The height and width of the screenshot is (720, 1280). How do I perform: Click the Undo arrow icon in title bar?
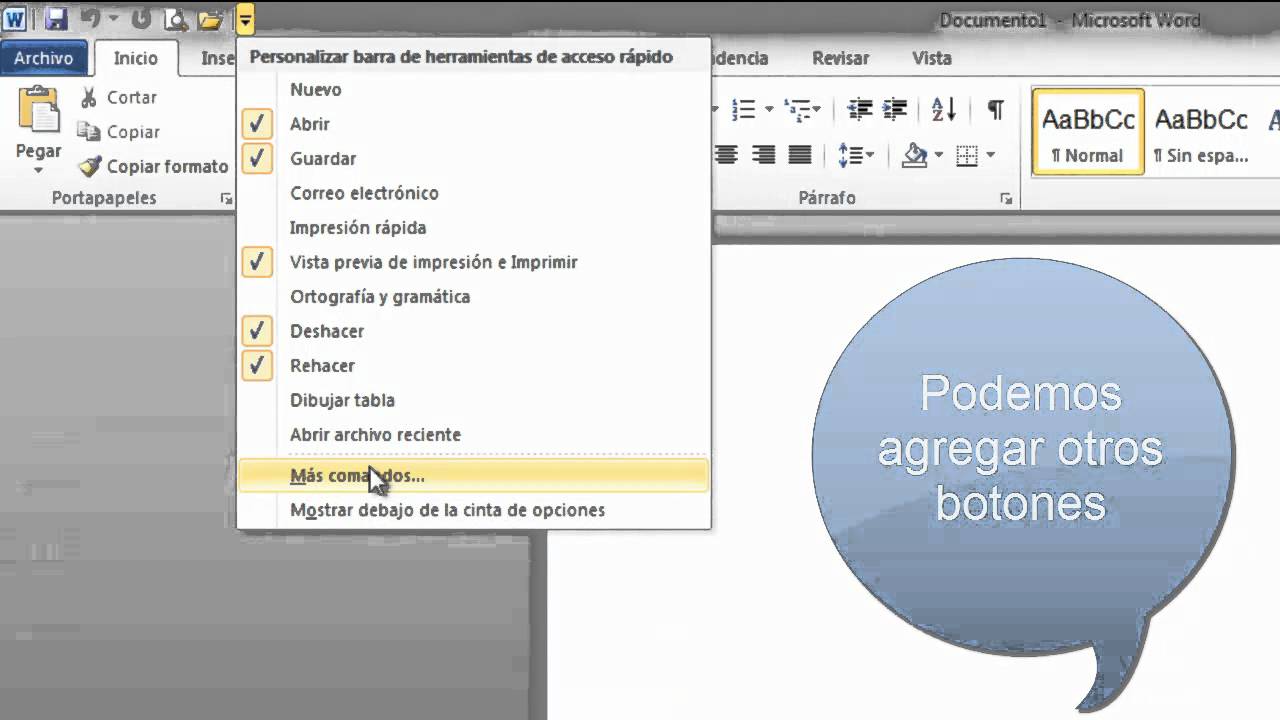pyautogui.click(x=90, y=18)
